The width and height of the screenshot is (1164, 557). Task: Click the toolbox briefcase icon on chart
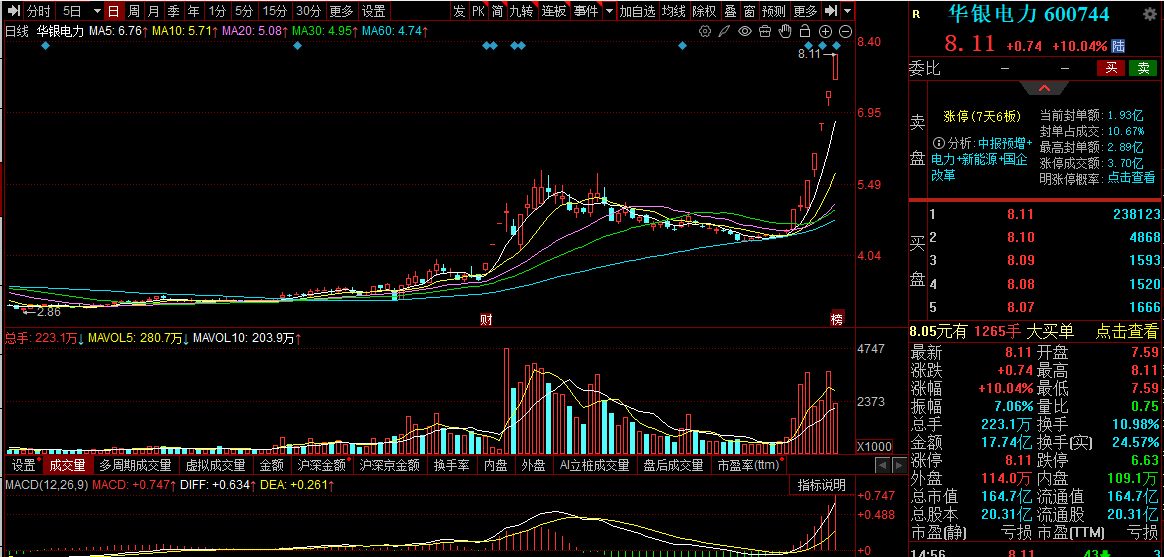765,31
